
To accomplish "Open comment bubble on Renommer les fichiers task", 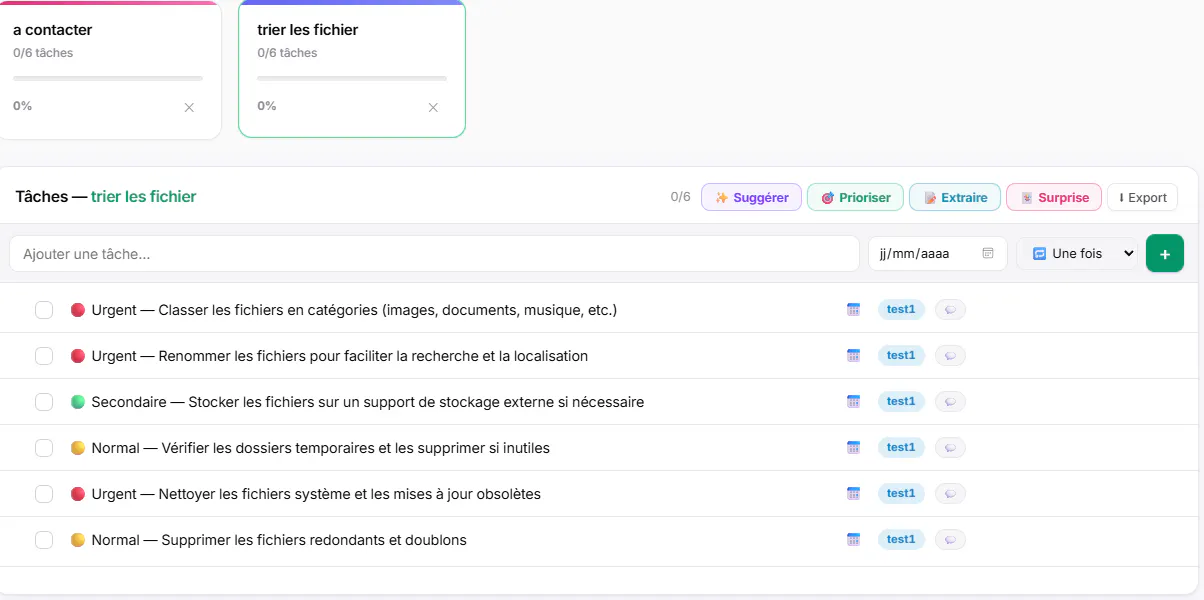I will click(950, 356).
